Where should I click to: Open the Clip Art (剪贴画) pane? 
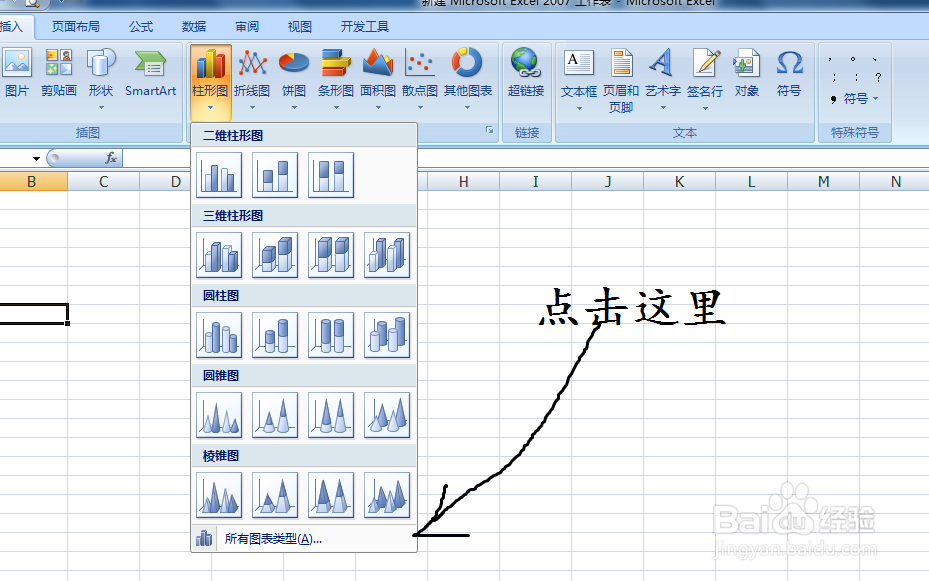[x=59, y=72]
